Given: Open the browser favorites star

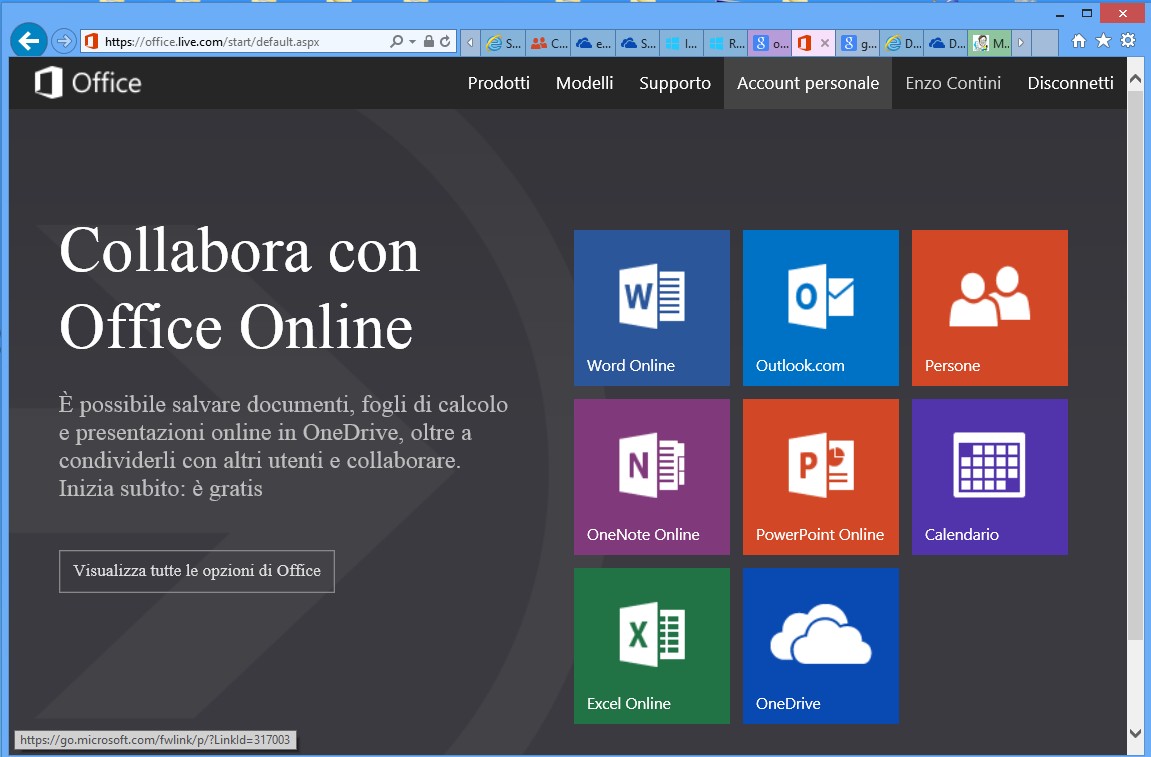Looking at the screenshot, I should click(x=1103, y=41).
